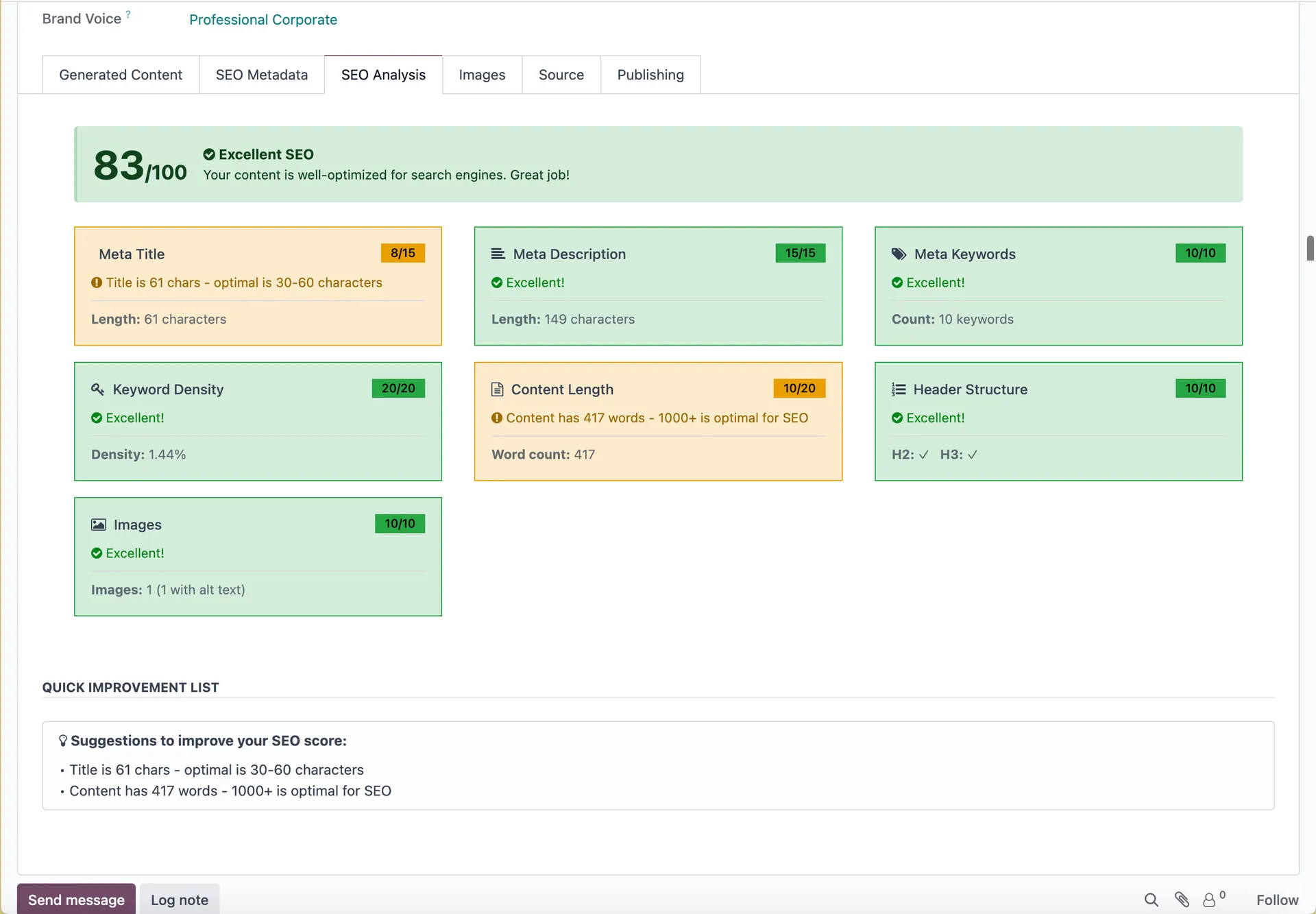This screenshot has height=914, width=1316.
Task: Click the Log note button
Action: coord(180,900)
